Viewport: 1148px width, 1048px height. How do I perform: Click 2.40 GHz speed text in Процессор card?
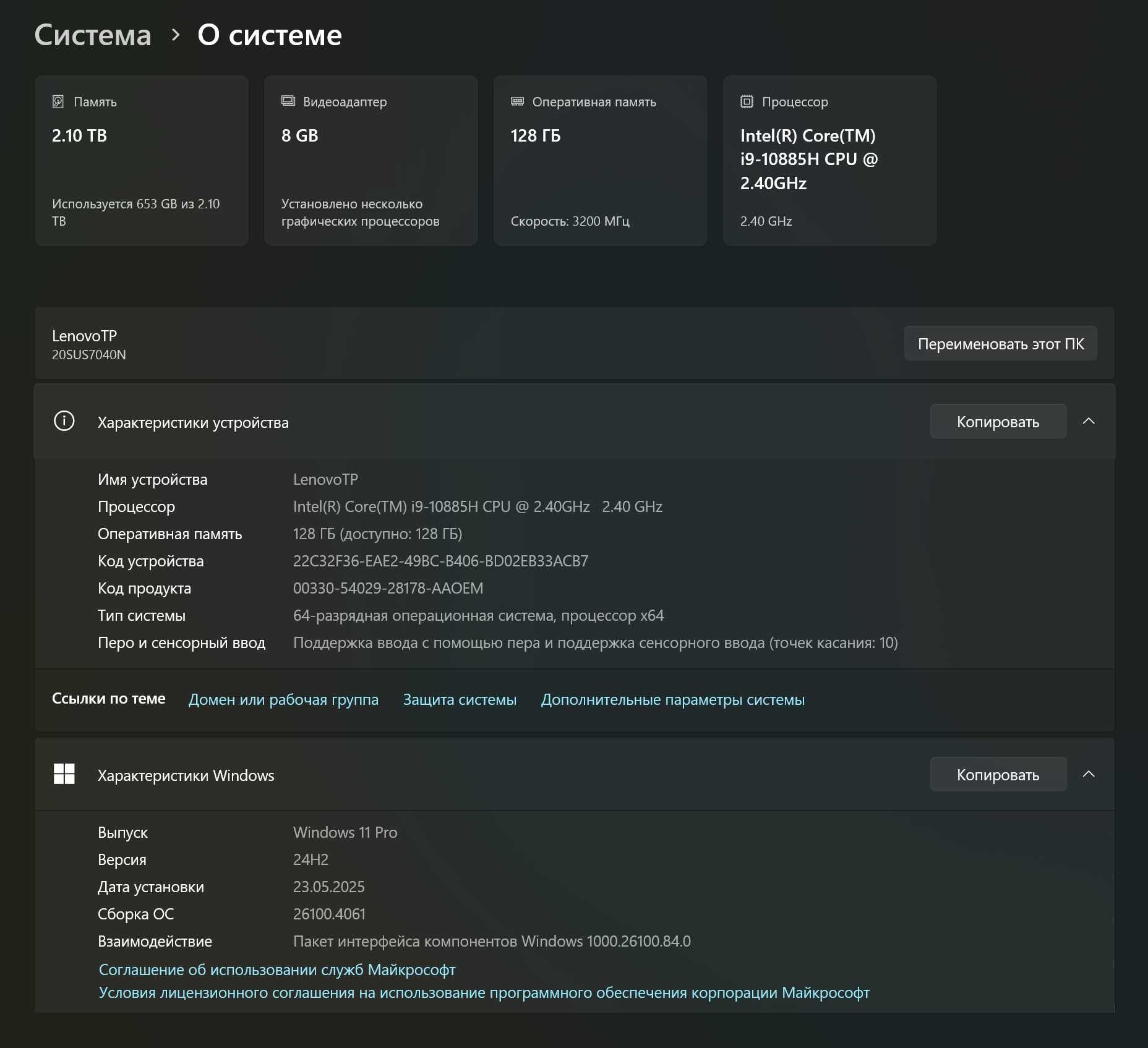point(766,221)
